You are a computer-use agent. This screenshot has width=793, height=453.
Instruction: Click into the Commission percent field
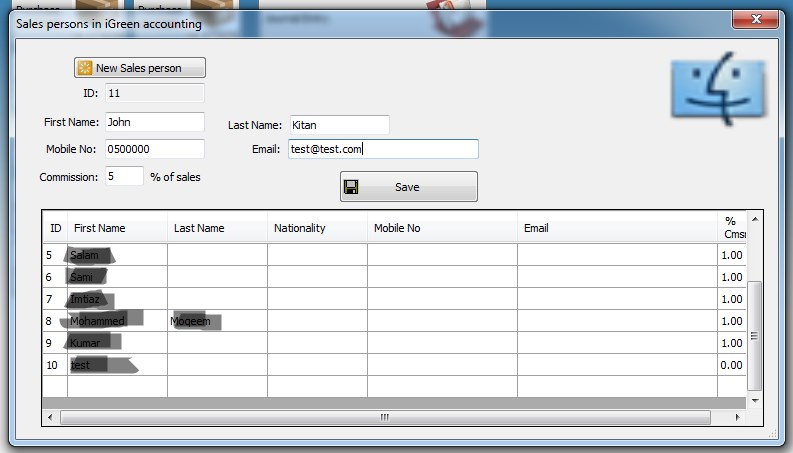point(124,176)
